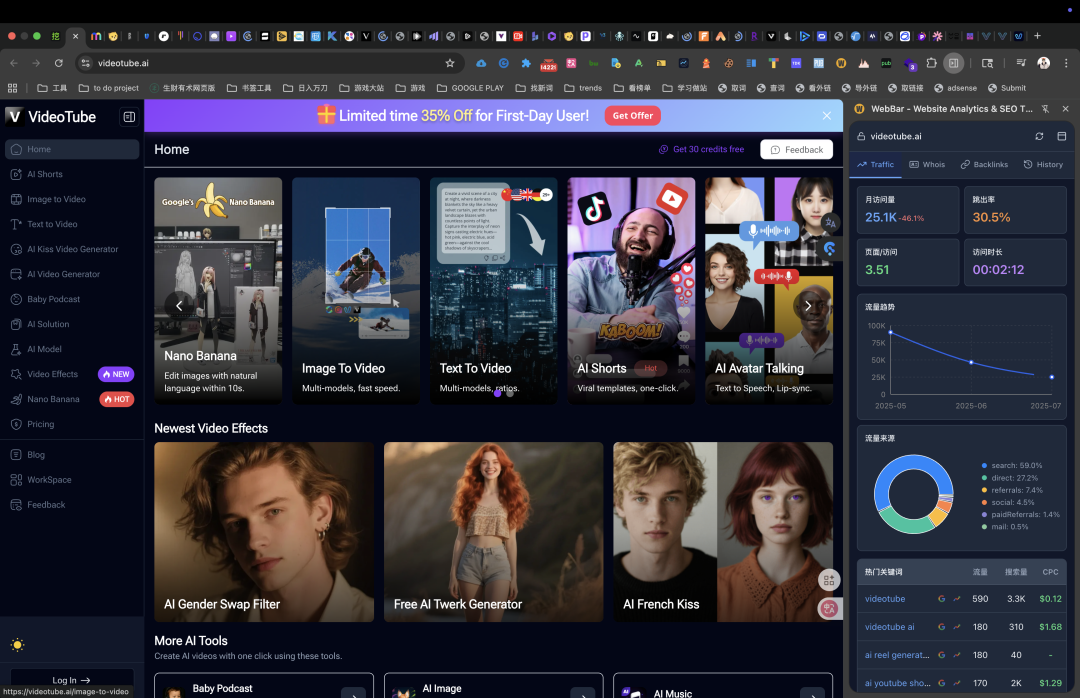This screenshot has height=698, width=1080.
Task: Open the Nano Banana feature card
Action: click(x=218, y=290)
